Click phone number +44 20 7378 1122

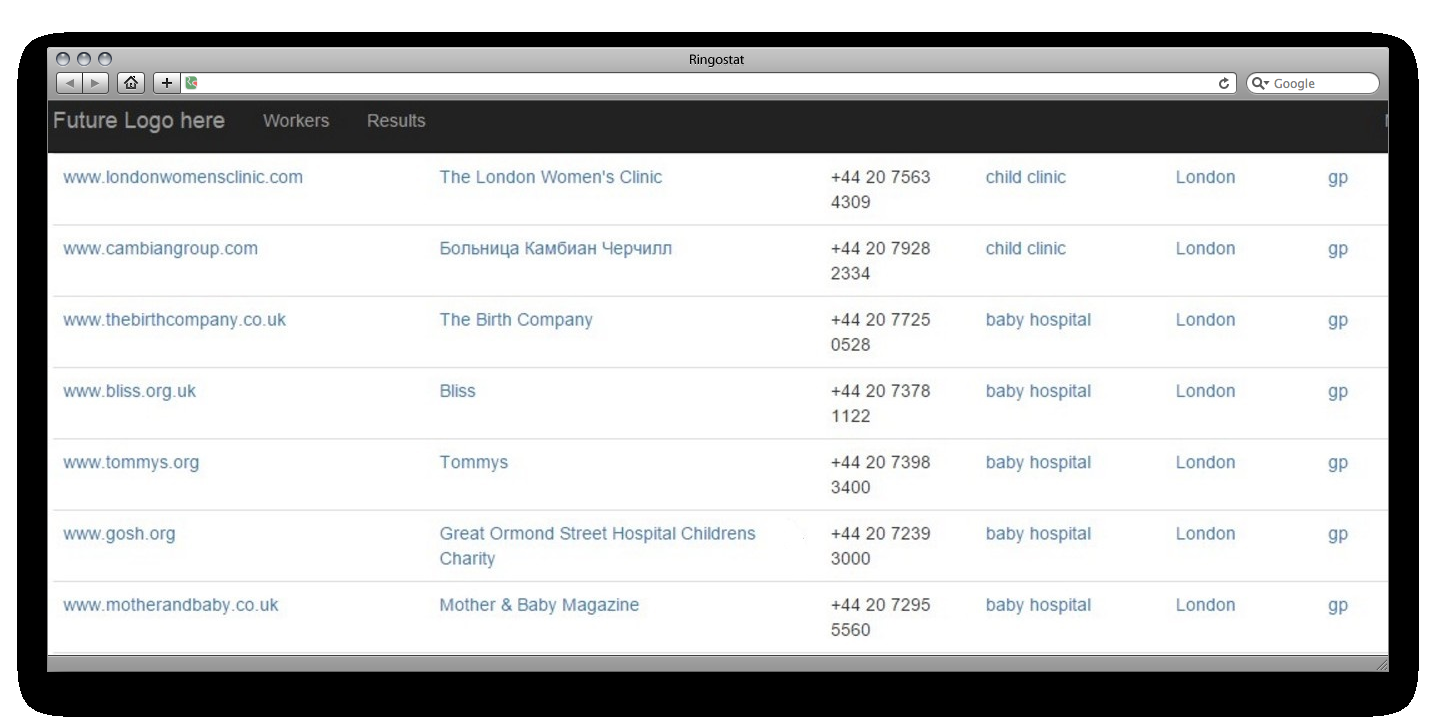pos(880,403)
